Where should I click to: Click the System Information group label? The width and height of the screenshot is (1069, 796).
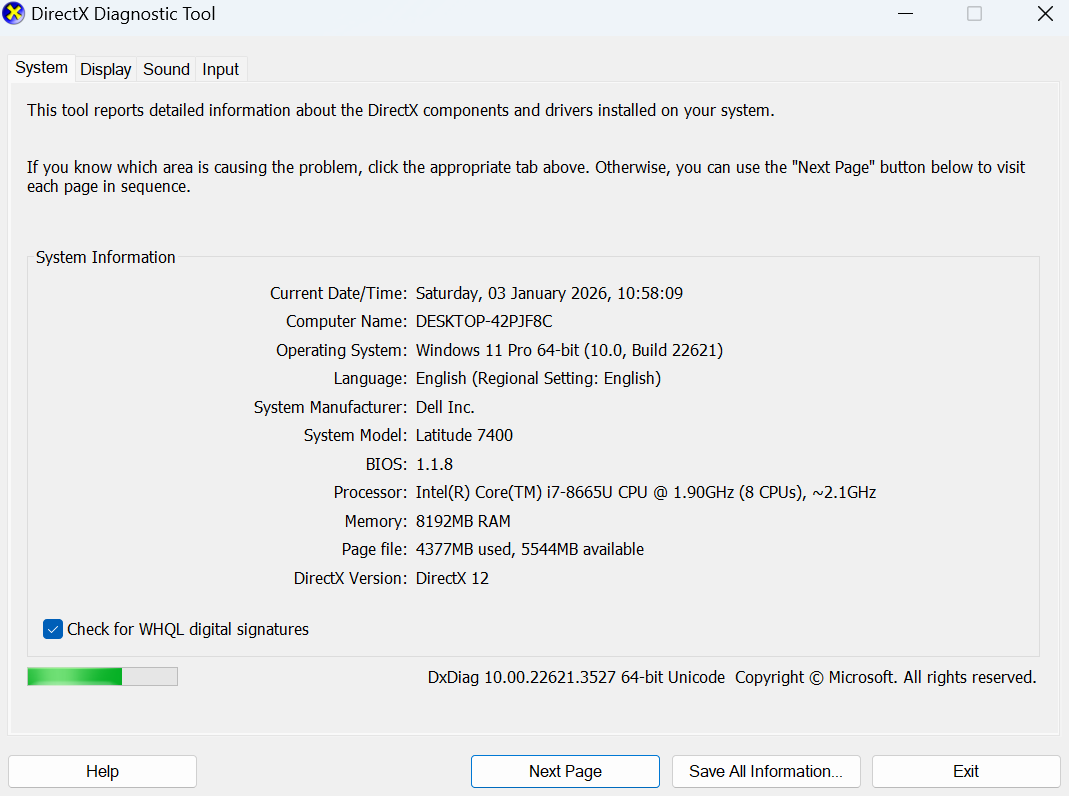point(106,258)
